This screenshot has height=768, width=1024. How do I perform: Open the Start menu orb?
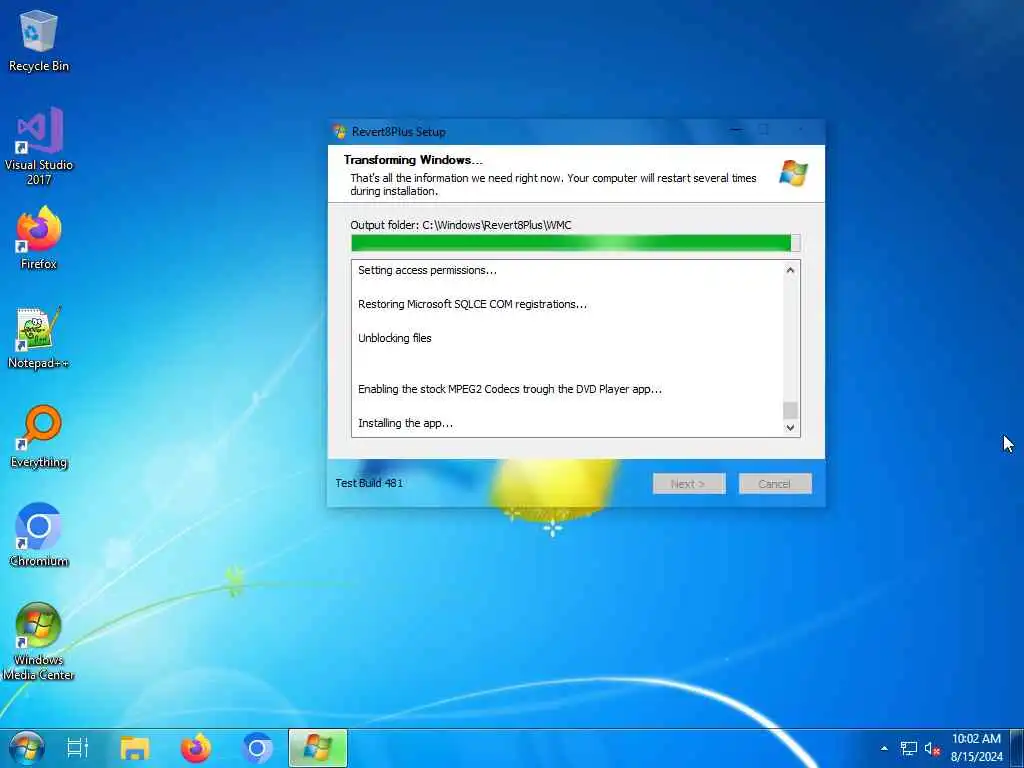click(x=27, y=748)
